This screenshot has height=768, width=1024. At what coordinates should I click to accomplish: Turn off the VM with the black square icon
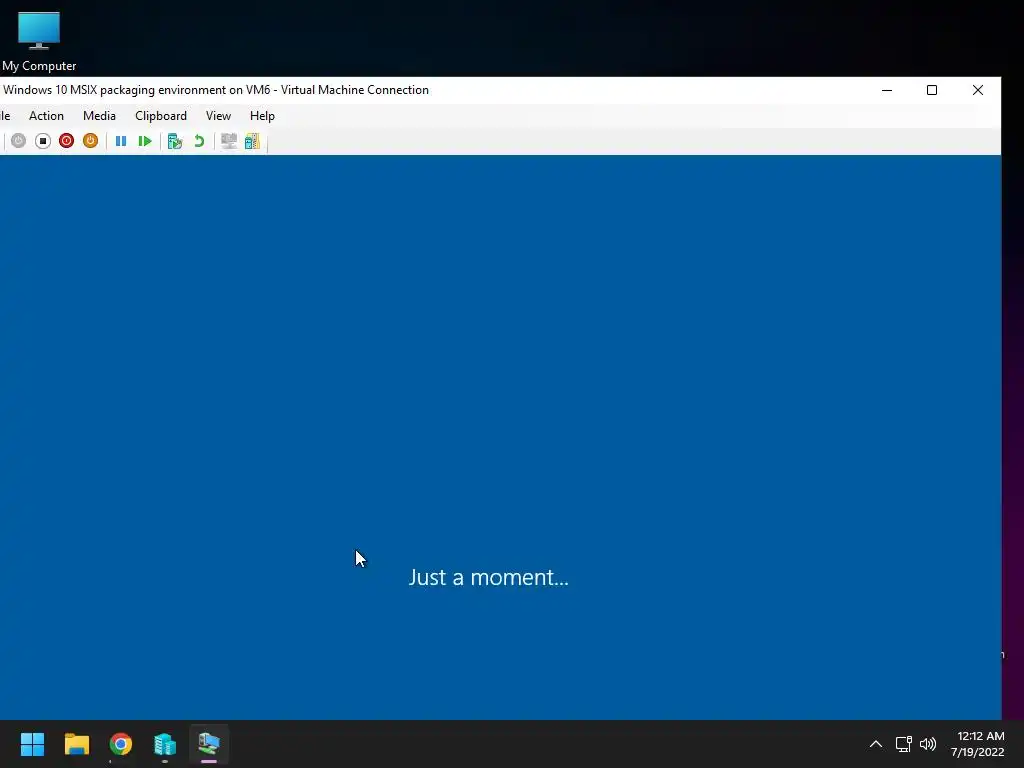point(42,141)
